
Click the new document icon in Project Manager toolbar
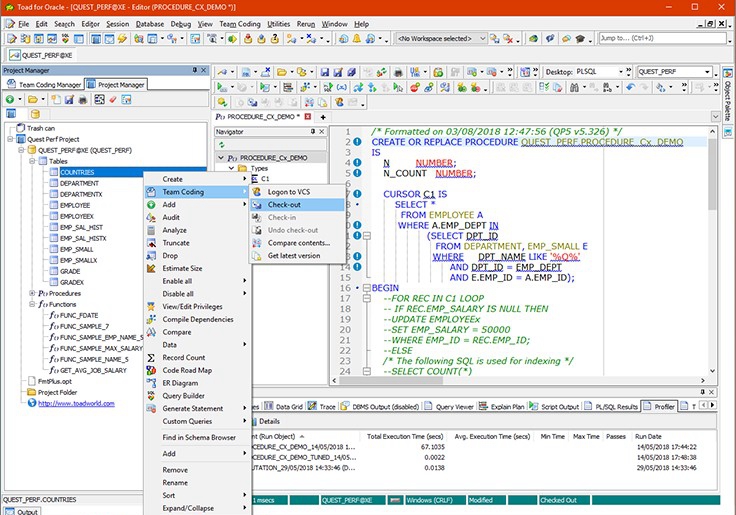[x=56, y=100]
